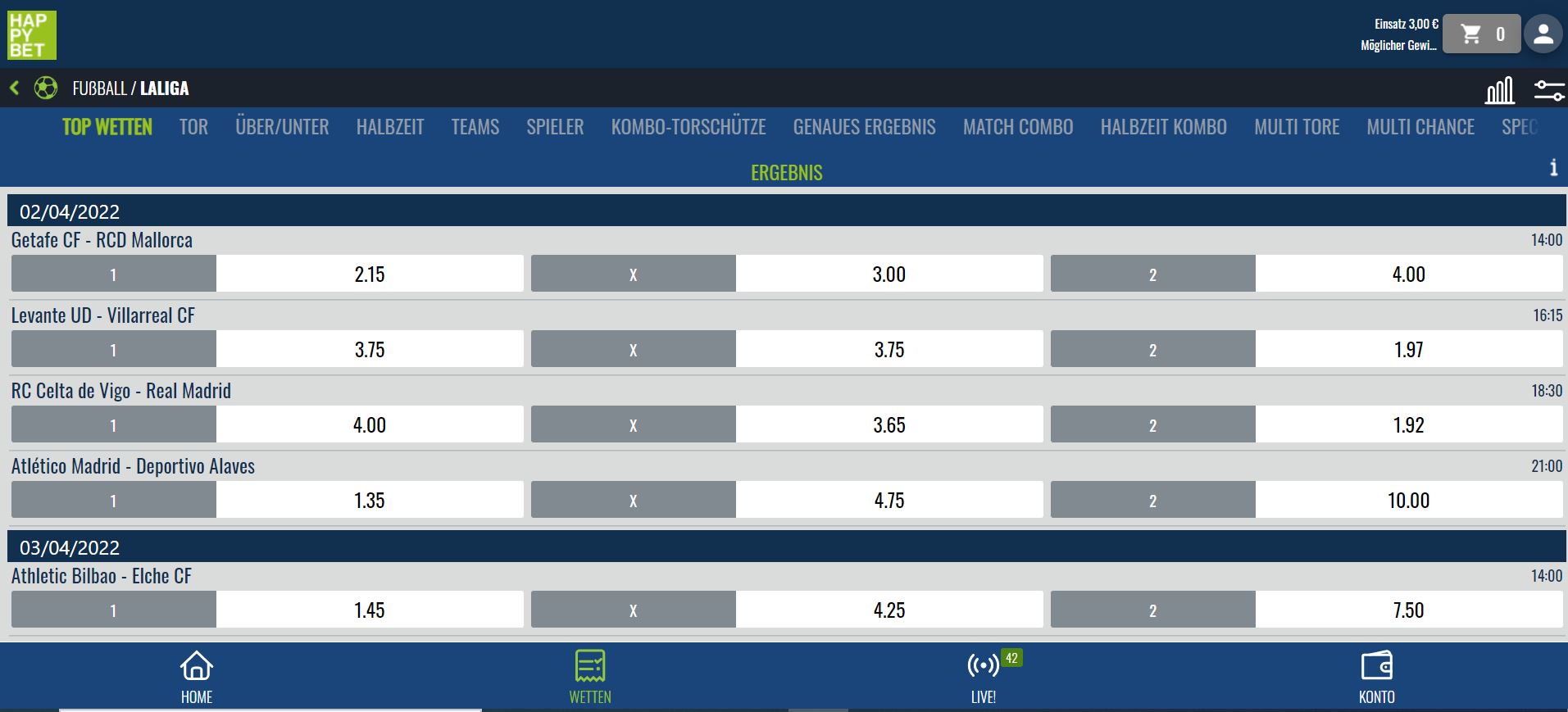This screenshot has width=1568, height=712.
Task: Open the statistics bar chart icon
Action: coord(1500,90)
